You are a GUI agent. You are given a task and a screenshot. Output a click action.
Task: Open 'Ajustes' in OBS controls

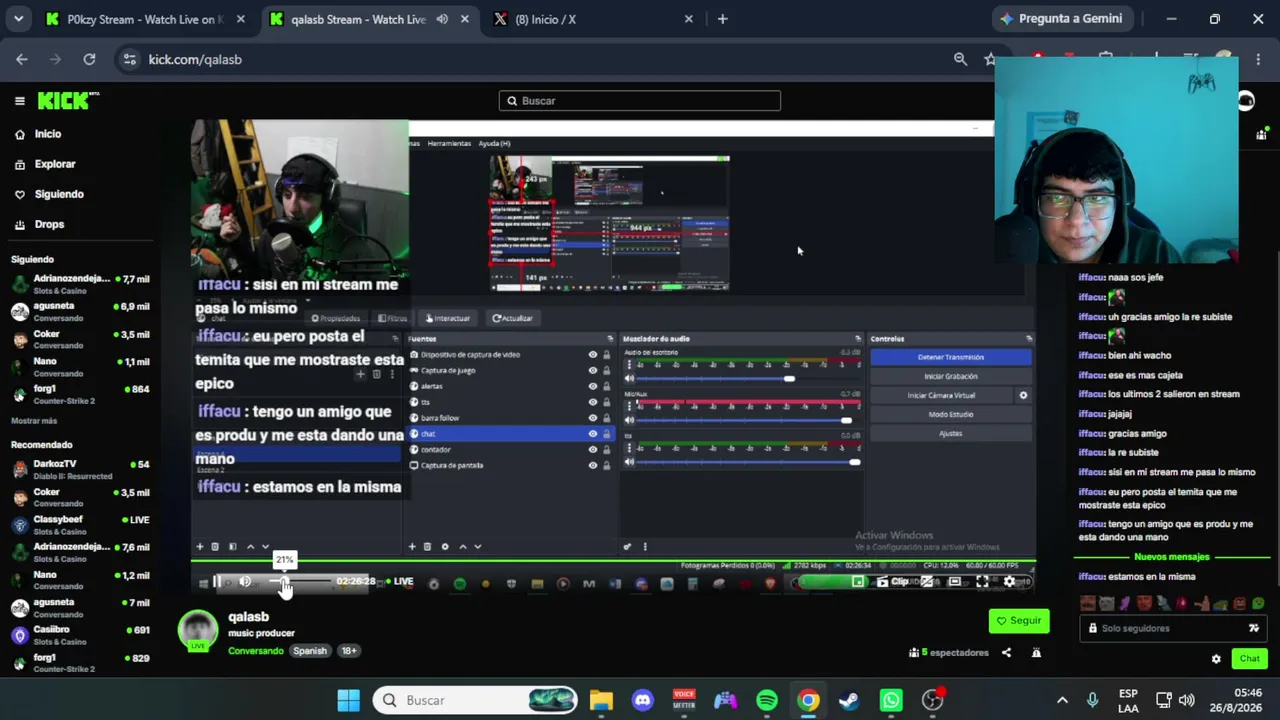click(950, 433)
